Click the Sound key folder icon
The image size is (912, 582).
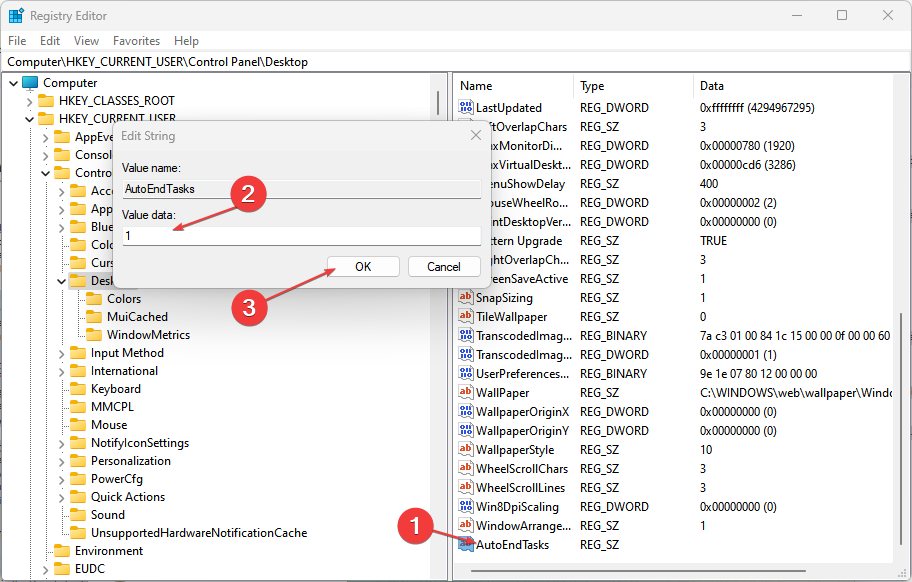78,515
